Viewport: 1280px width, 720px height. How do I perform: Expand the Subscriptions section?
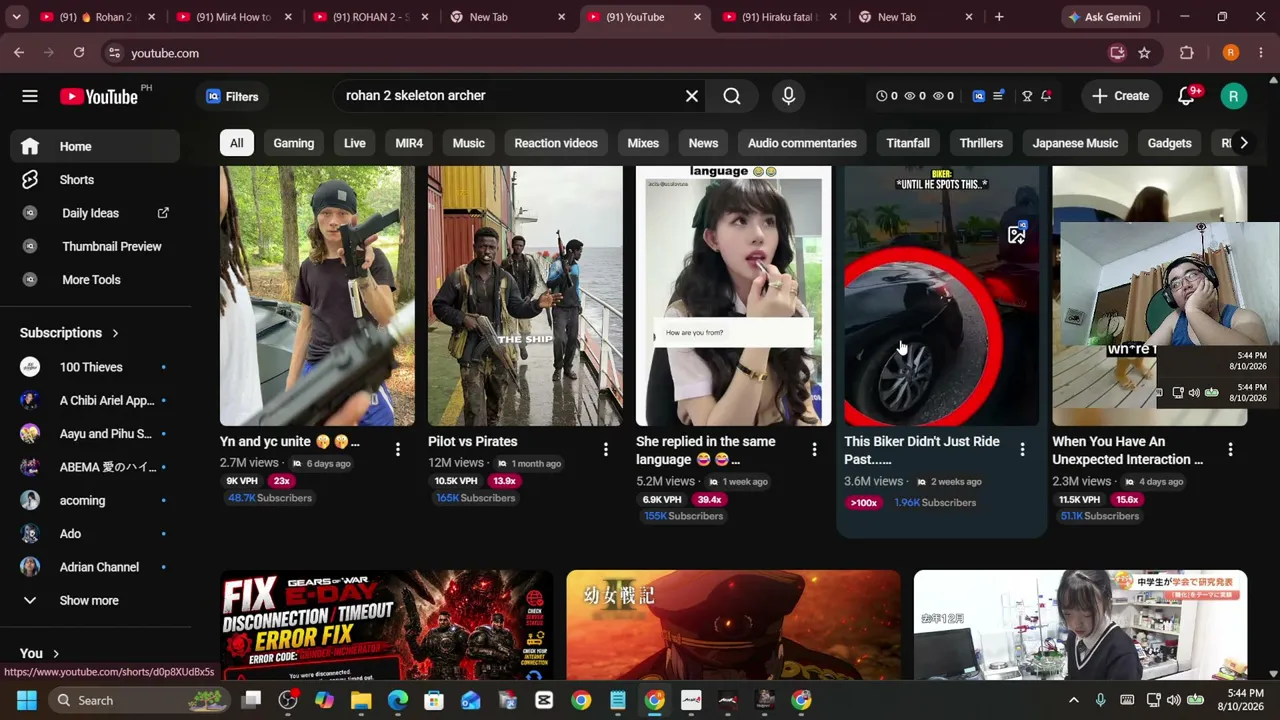coord(70,333)
